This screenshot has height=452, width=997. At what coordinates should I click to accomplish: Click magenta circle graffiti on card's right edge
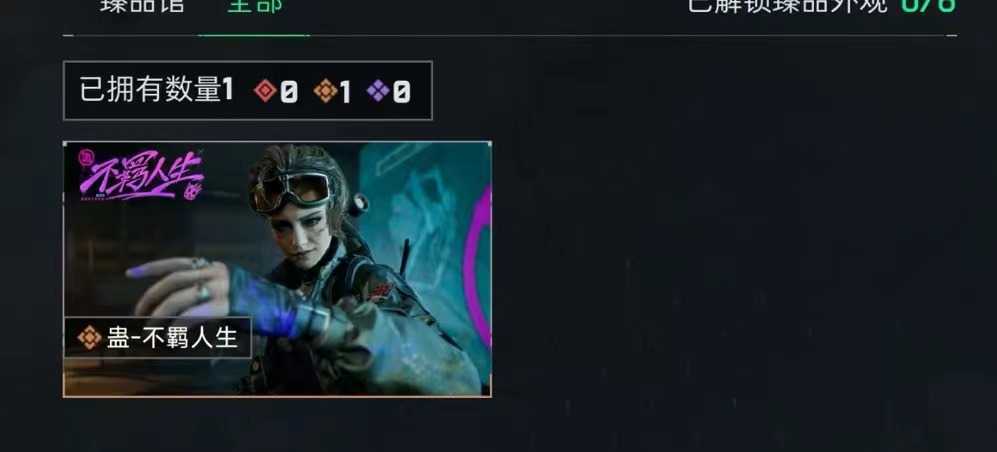[x=477, y=267]
